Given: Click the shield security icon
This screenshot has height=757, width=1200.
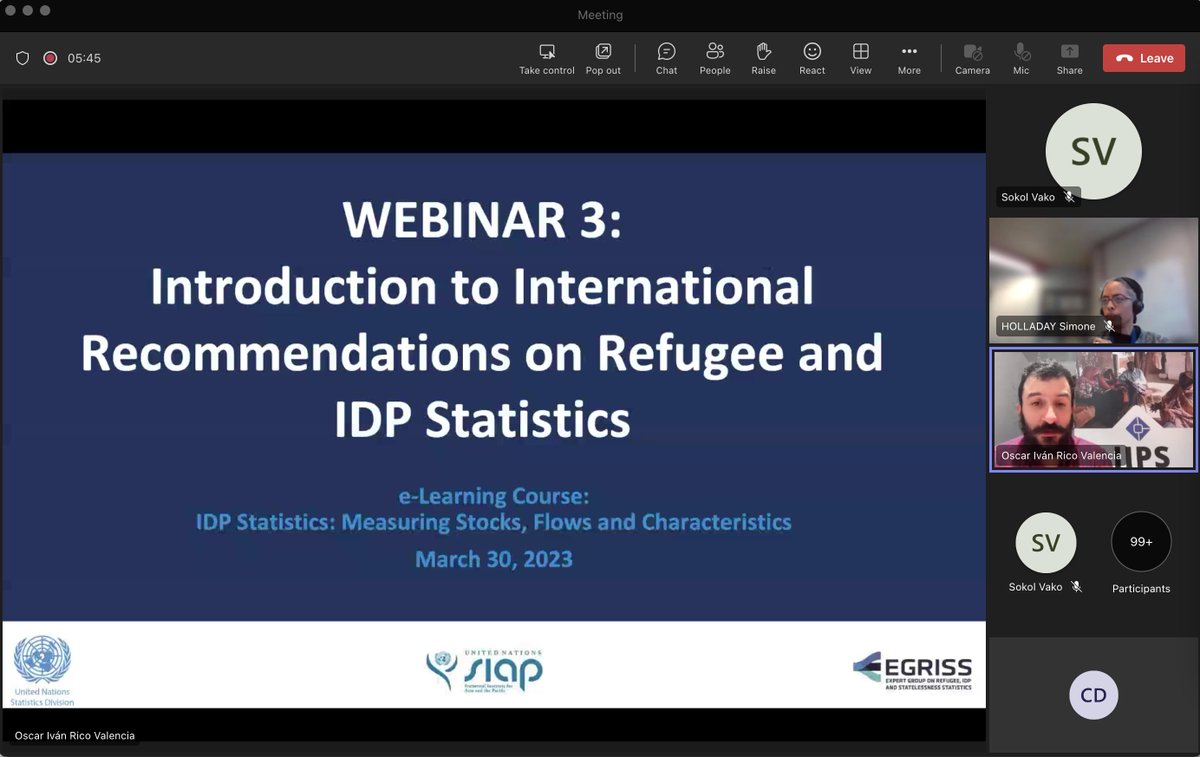Looking at the screenshot, I should (x=22, y=58).
